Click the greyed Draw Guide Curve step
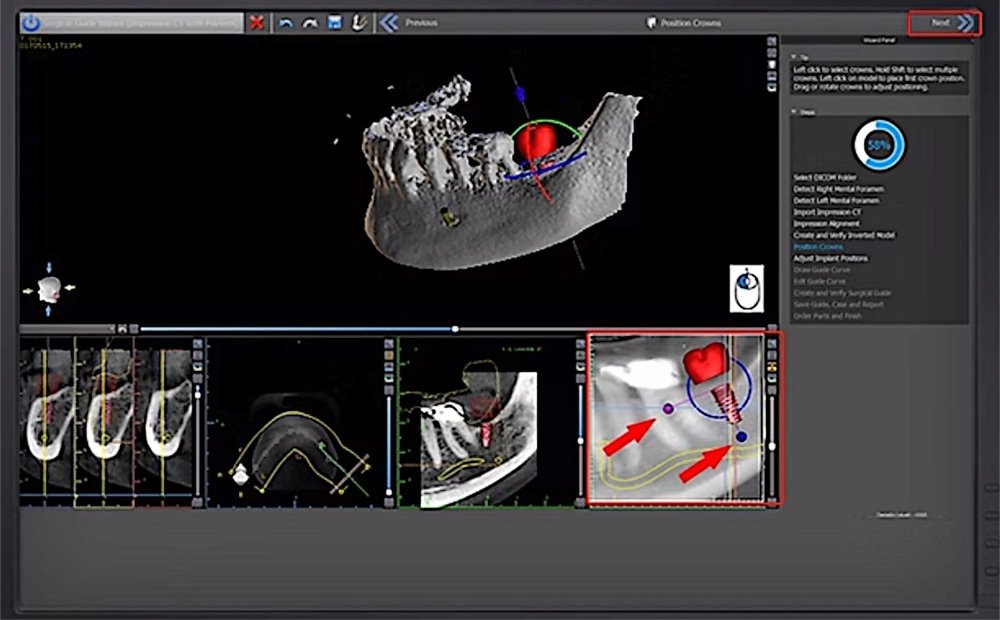 821,270
